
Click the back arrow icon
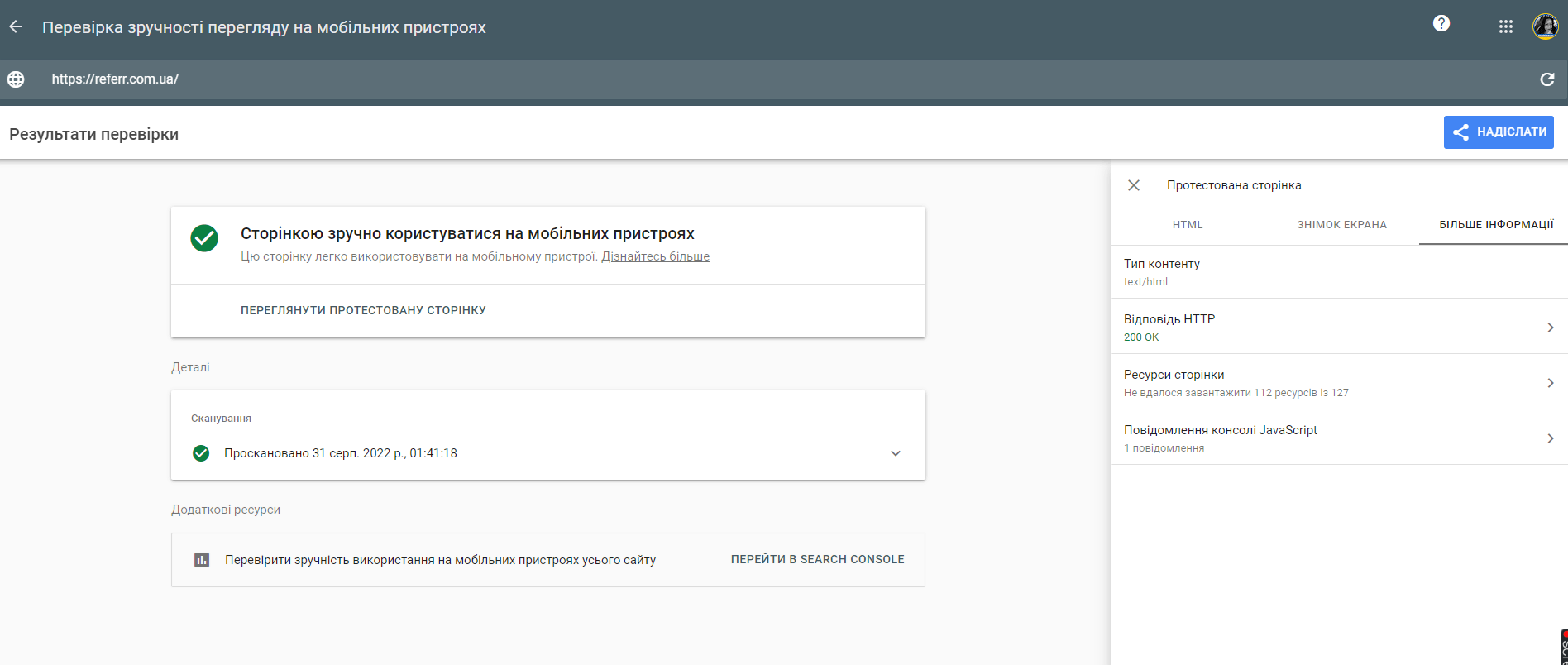coord(16,27)
